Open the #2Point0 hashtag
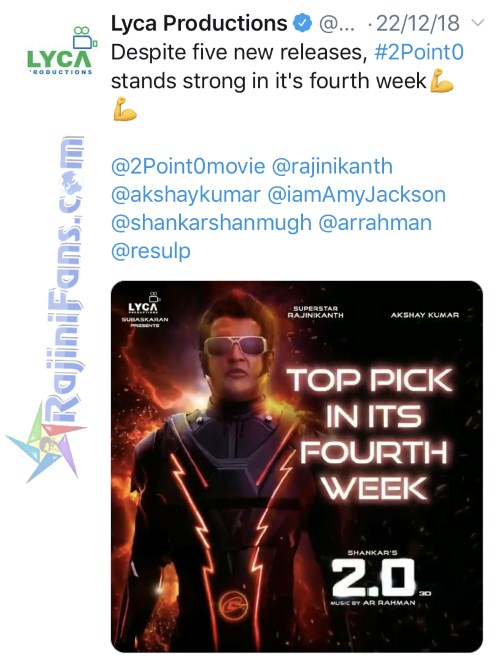Image resolution: width=500 pixels, height=660 pixels. click(x=419, y=53)
